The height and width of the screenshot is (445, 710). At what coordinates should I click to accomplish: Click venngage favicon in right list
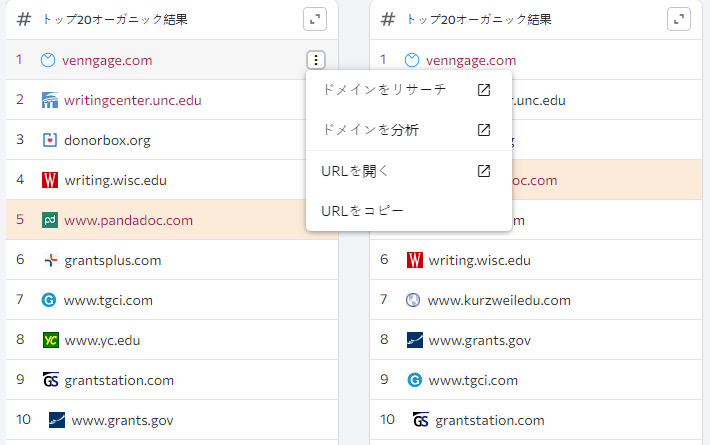coord(412,60)
